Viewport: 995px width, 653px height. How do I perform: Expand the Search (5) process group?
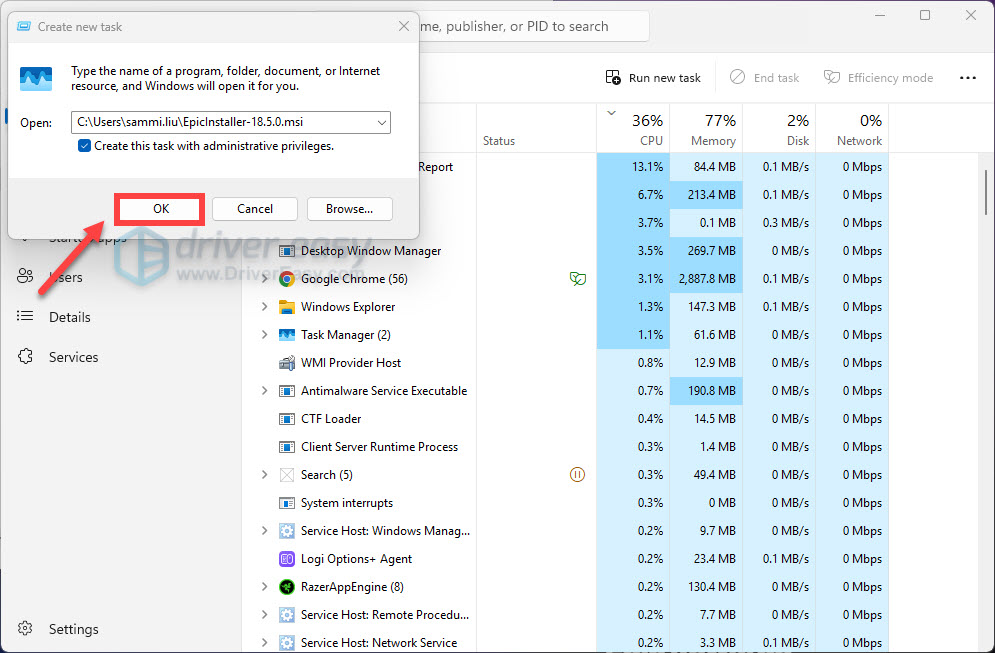click(x=265, y=475)
